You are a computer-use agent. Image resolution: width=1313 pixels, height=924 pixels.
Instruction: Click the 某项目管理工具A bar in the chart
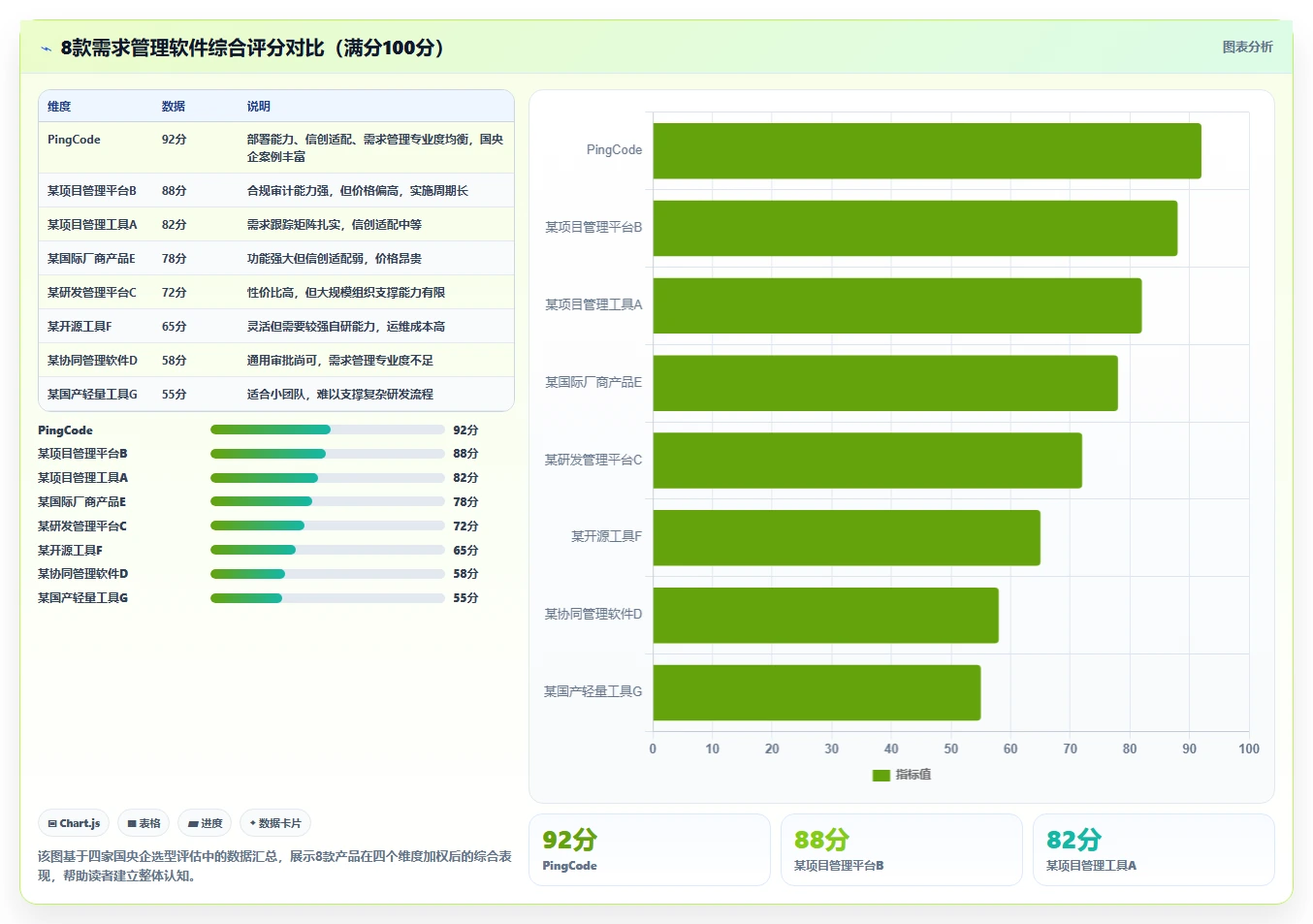(x=897, y=305)
